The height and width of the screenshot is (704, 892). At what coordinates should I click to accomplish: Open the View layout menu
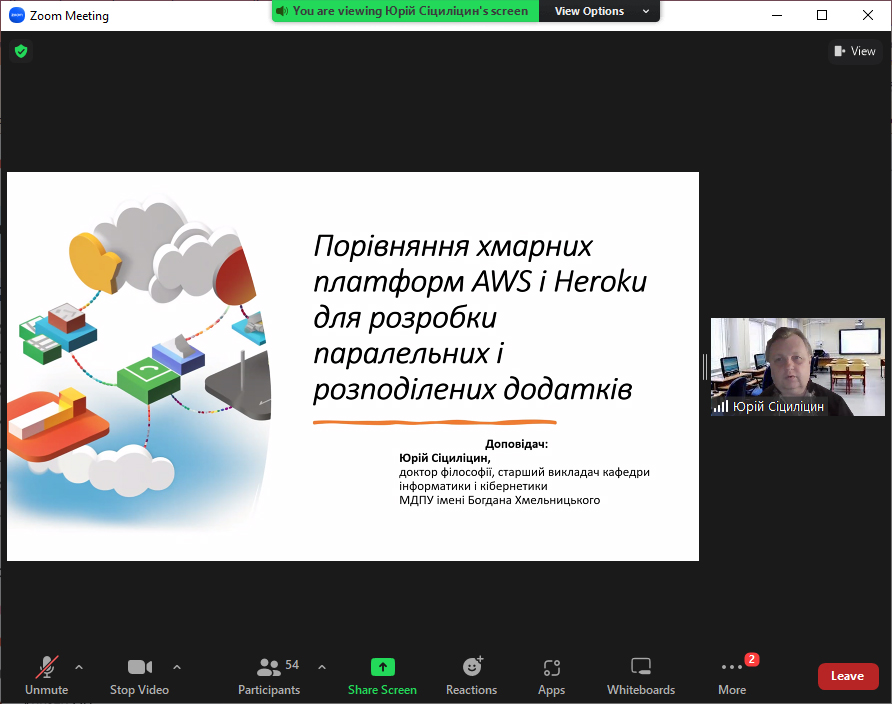coord(855,51)
